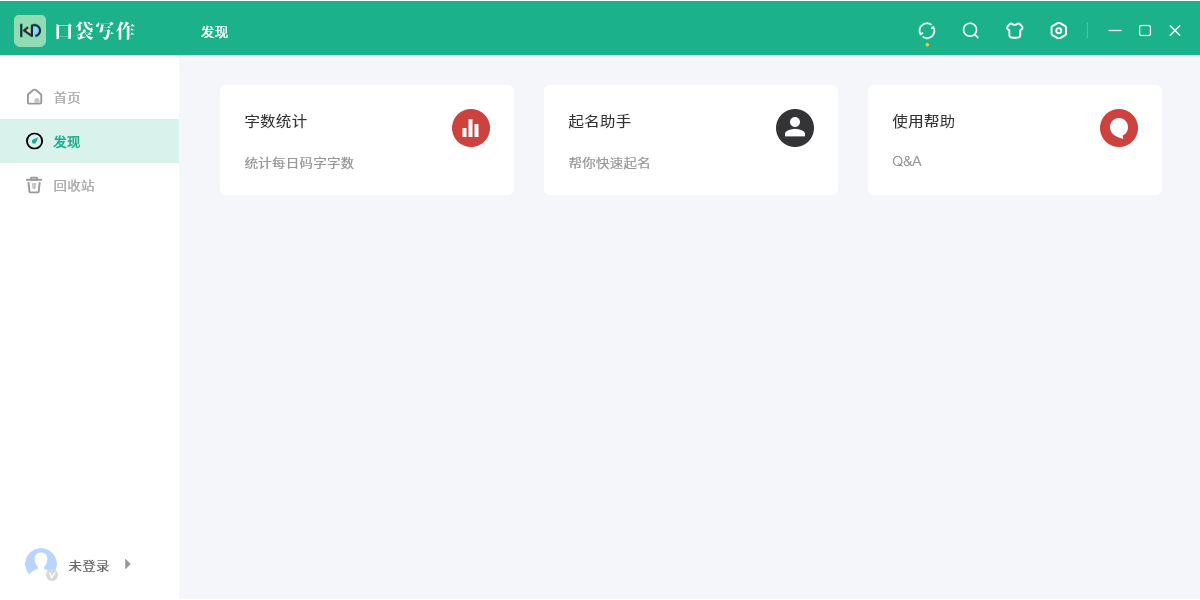This screenshot has width=1200, height=600.
Task: Click the dark person icon for 起名助手
Action: point(795,128)
